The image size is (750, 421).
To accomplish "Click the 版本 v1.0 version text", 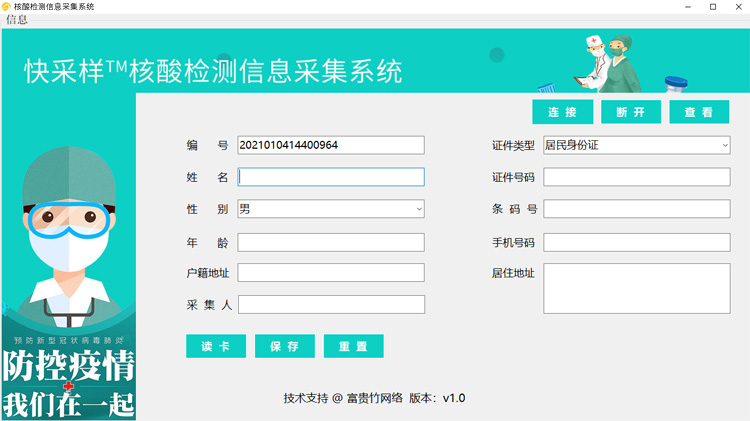I will point(437,398).
